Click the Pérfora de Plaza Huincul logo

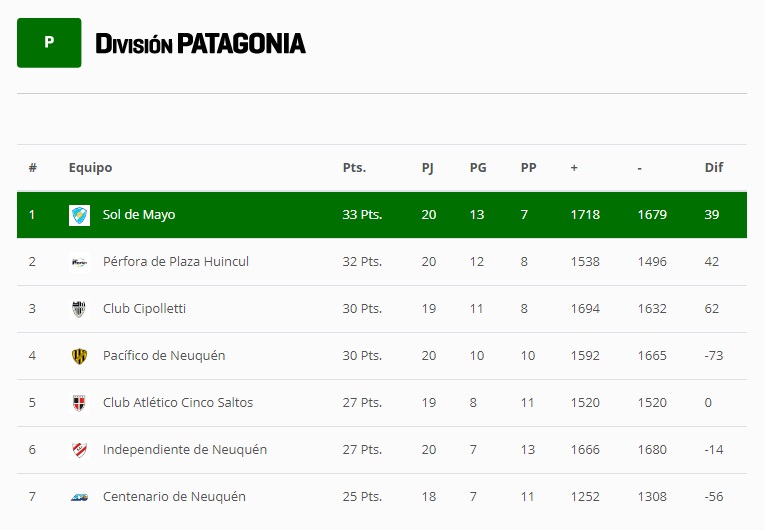coord(79,262)
